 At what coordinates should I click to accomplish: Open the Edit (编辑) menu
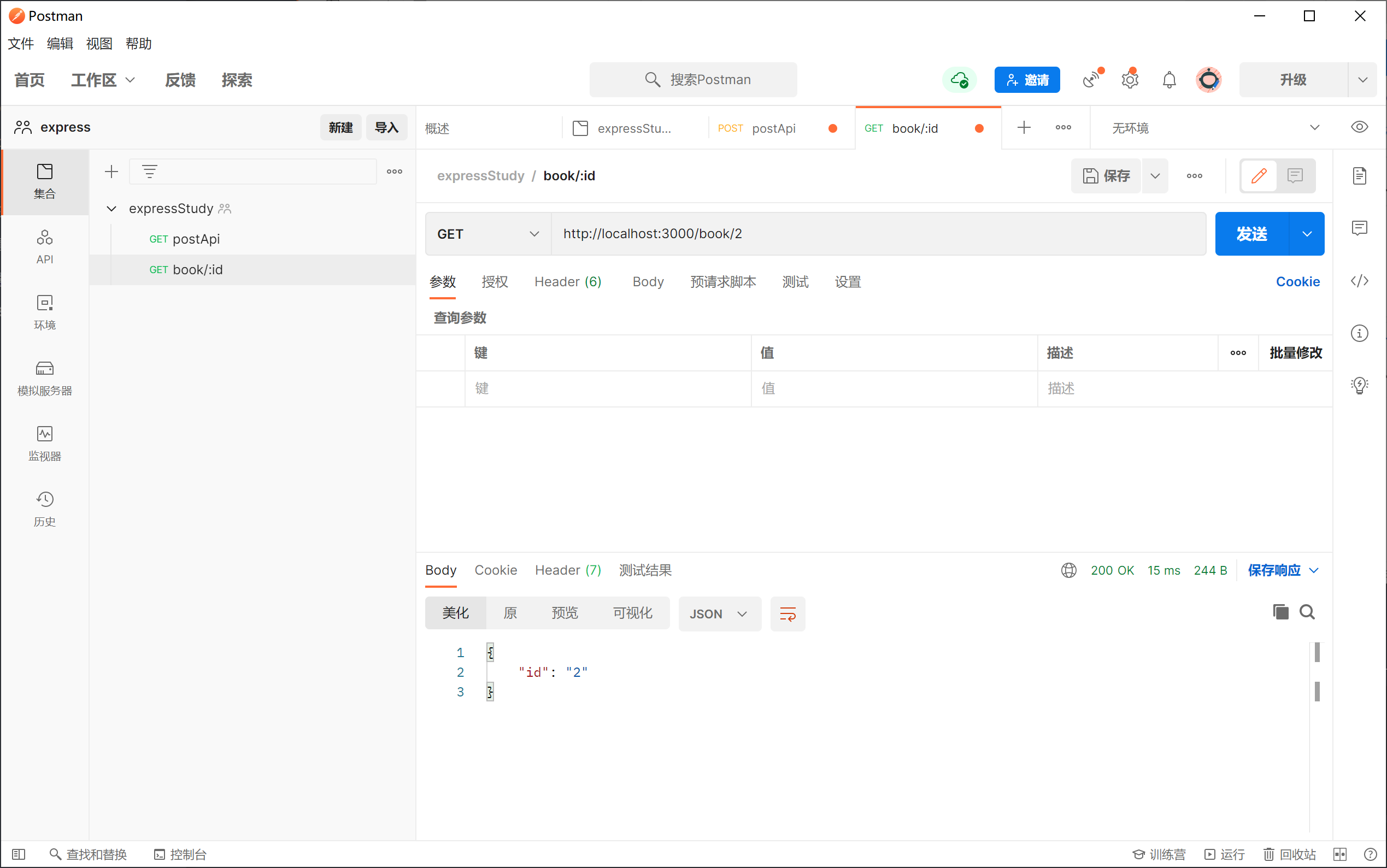(60, 44)
